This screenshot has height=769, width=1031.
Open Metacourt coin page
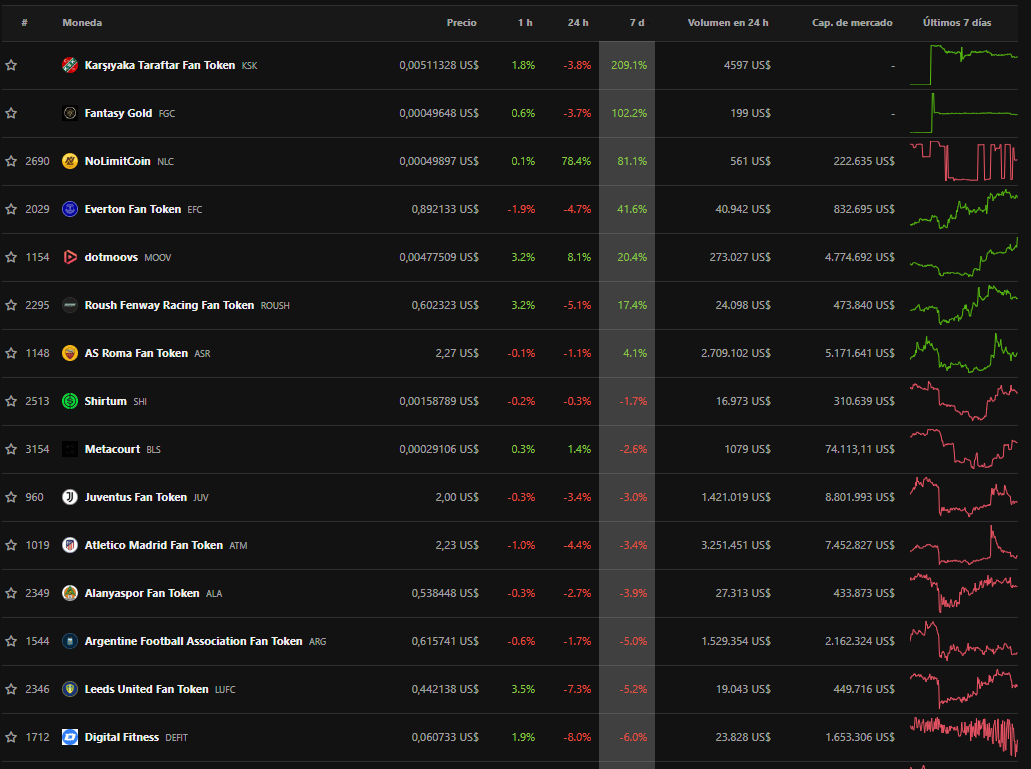(x=112, y=449)
